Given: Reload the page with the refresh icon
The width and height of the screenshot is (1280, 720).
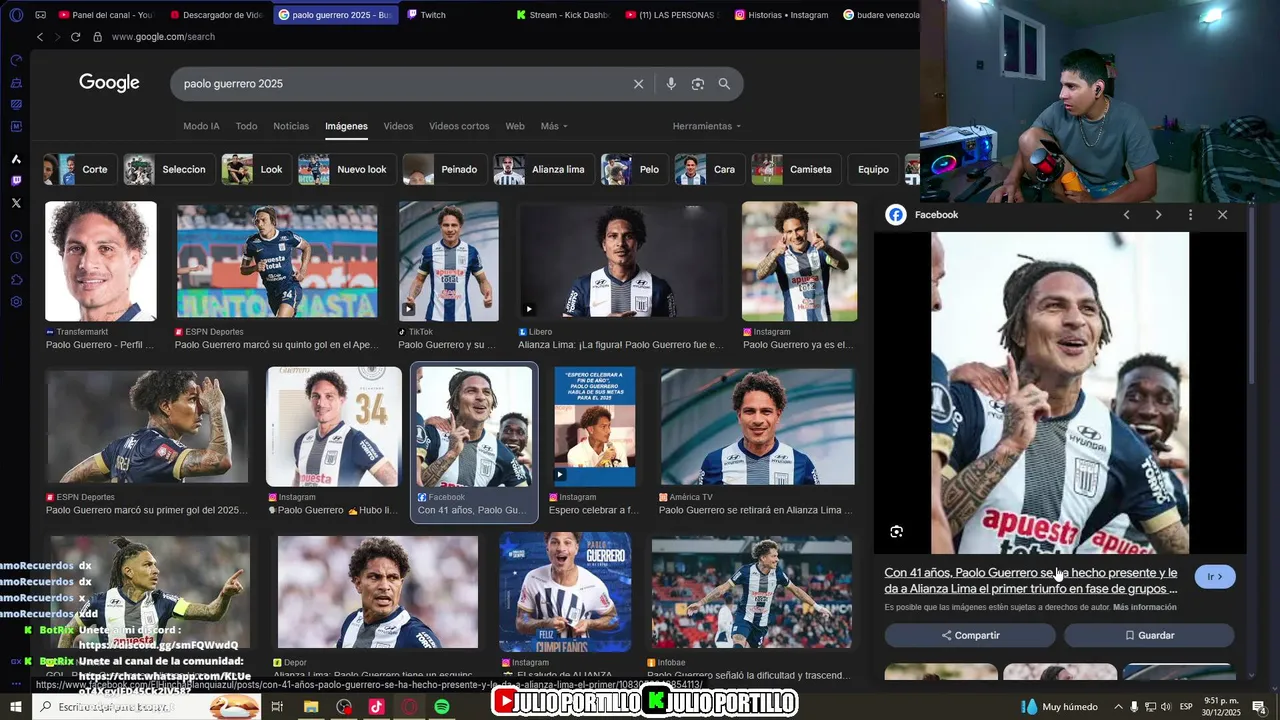Looking at the screenshot, I should pyautogui.click(x=75, y=37).
